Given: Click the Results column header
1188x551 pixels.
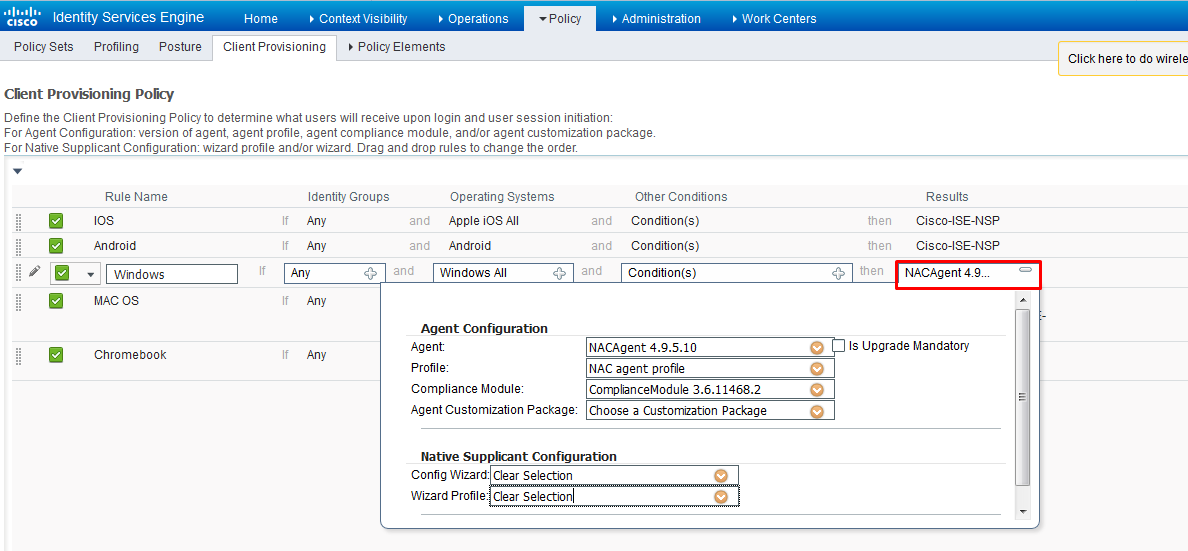Looking at the screenshot, I should (947, 197).
